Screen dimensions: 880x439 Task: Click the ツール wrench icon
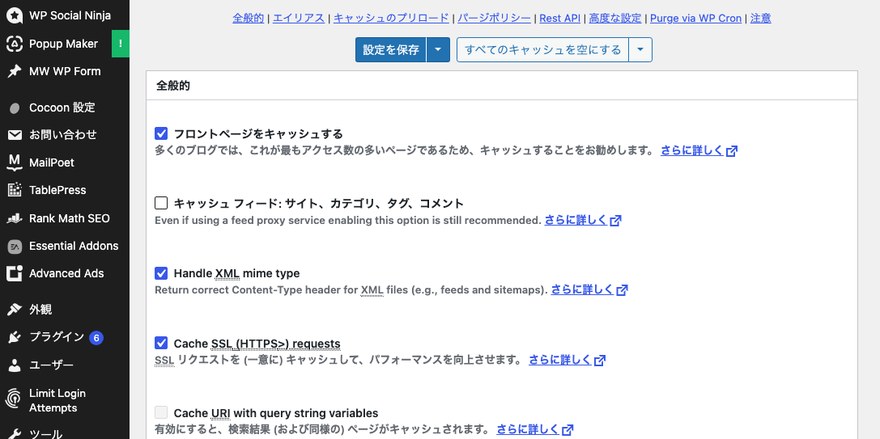click(15, 433)
